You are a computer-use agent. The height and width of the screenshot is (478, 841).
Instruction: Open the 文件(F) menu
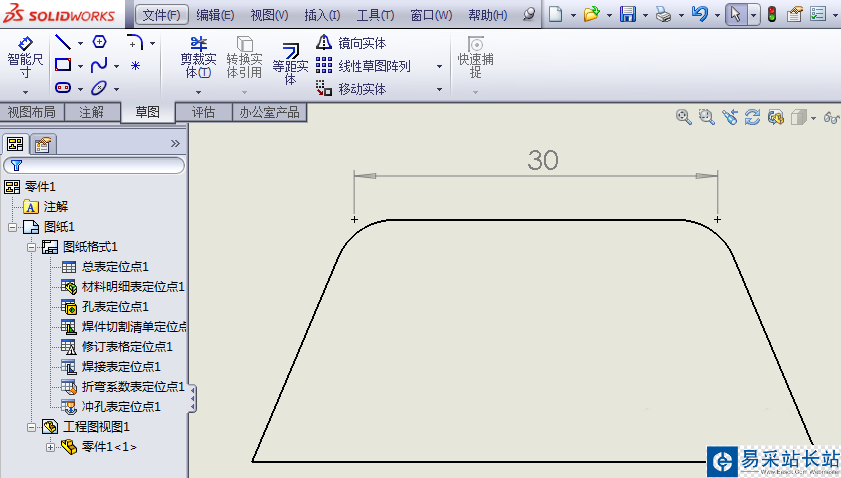click(161, 15)
